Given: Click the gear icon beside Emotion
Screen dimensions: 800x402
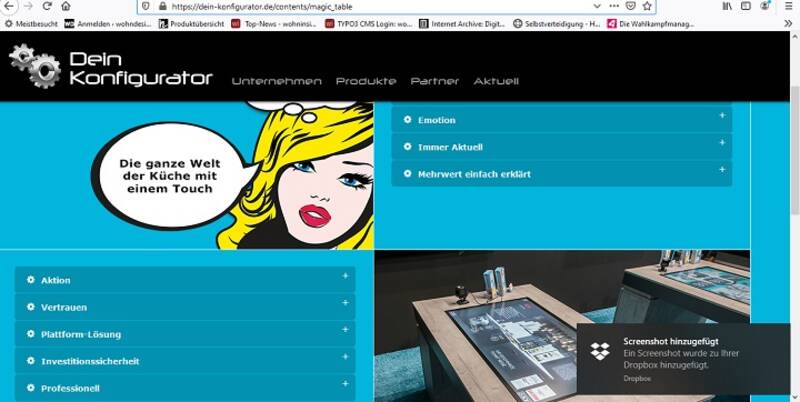Looking at the screenshot, I should pos(407,119).
